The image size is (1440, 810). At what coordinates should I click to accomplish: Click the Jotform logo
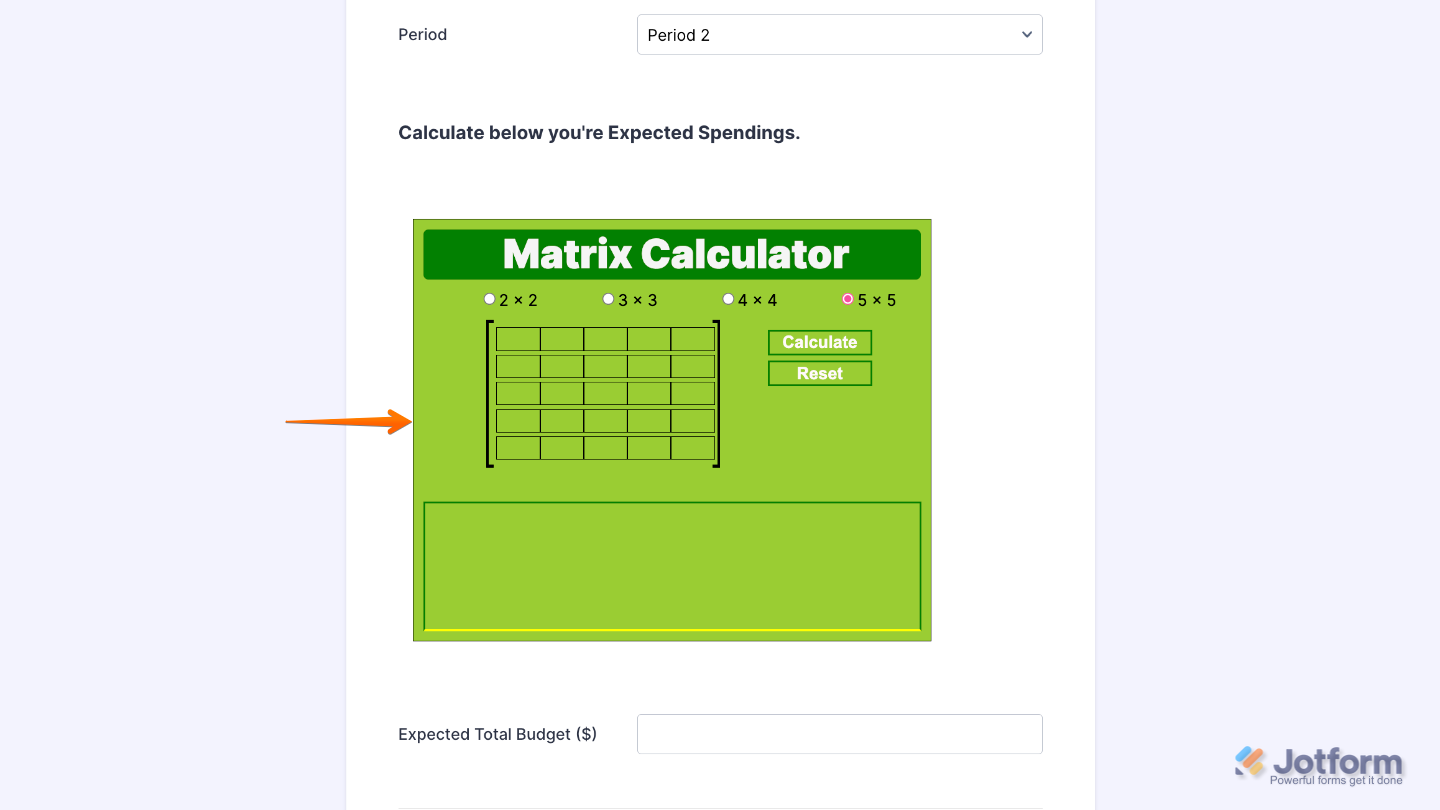(1319, 761)
